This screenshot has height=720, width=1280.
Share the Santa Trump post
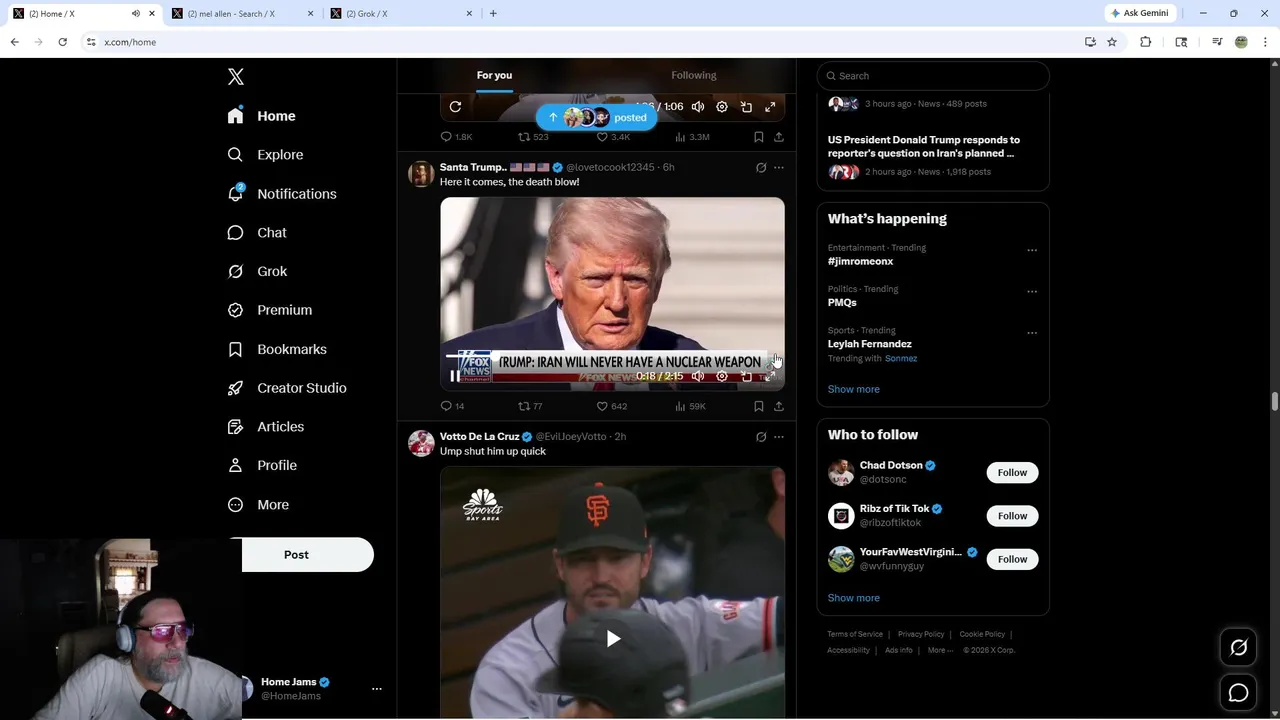[x=779, y=406]
